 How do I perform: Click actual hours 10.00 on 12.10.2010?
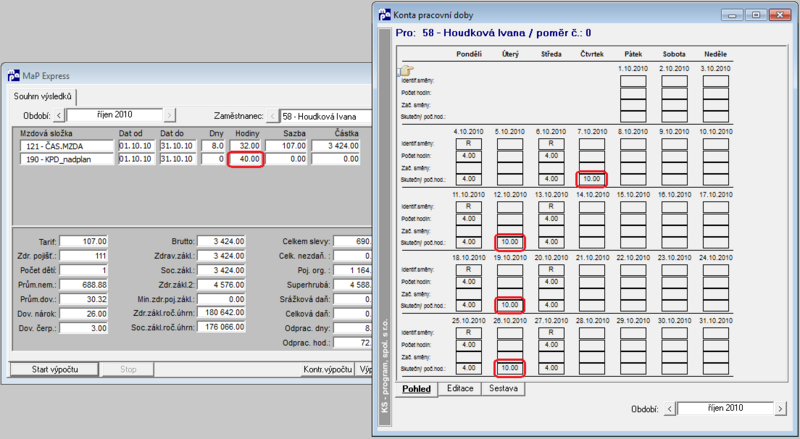click(x=510, y=242)
